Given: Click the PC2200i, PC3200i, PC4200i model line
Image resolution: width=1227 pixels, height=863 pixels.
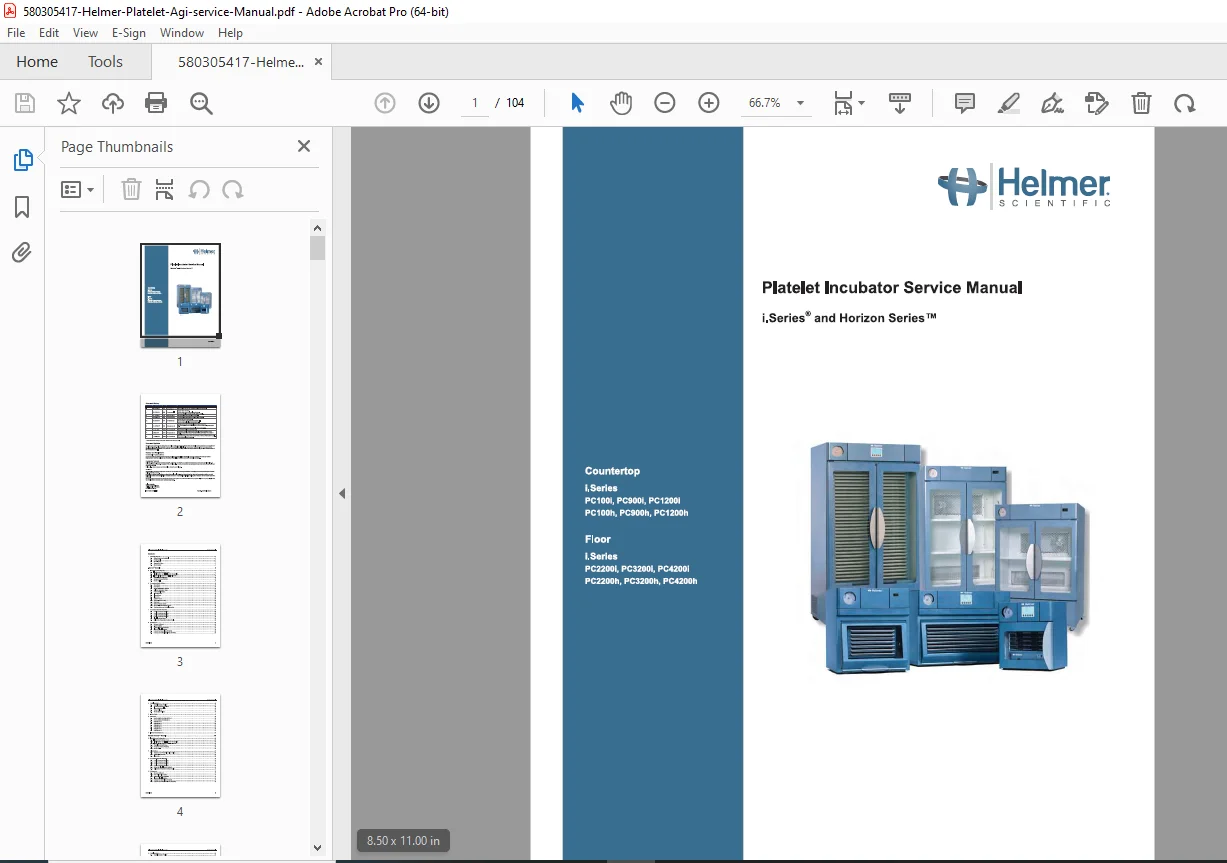Looking at the screenshot, I should 637,568.
